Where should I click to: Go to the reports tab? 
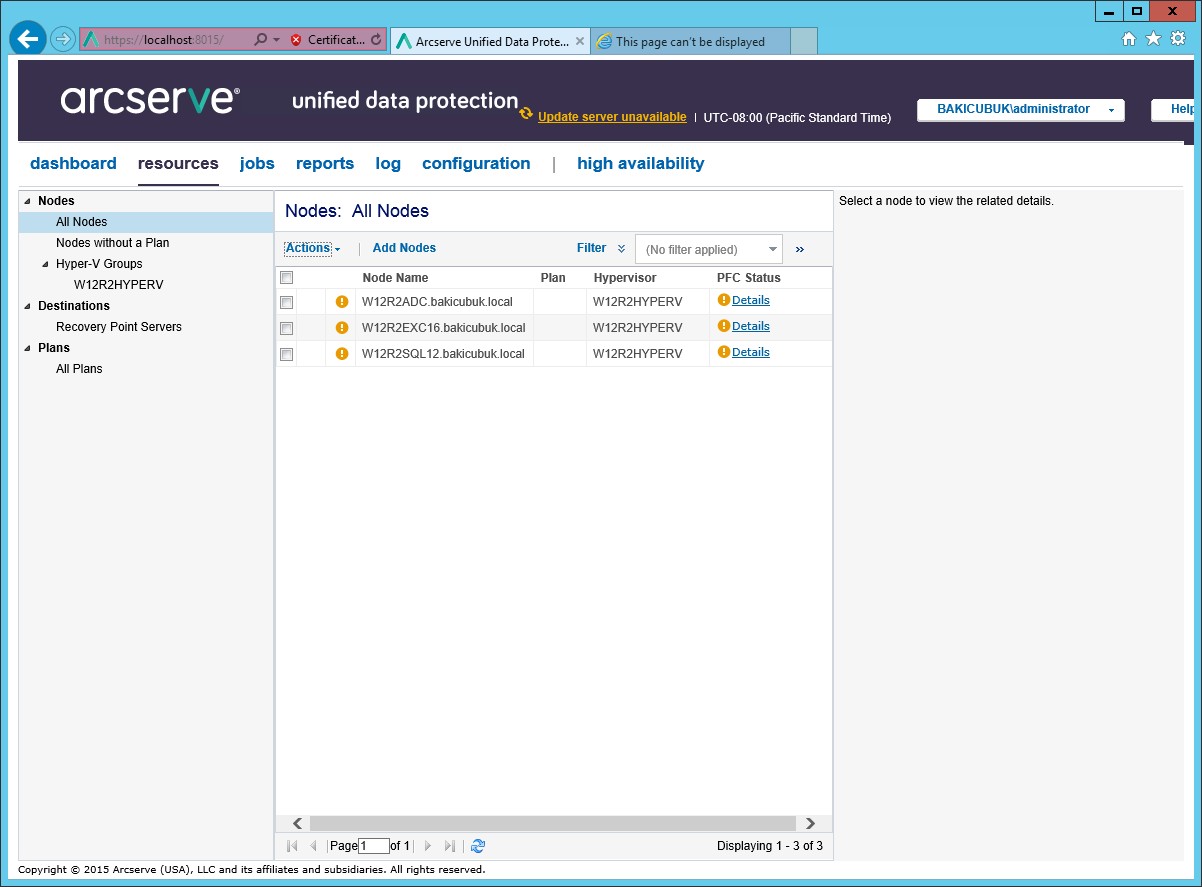click(325, 163)
